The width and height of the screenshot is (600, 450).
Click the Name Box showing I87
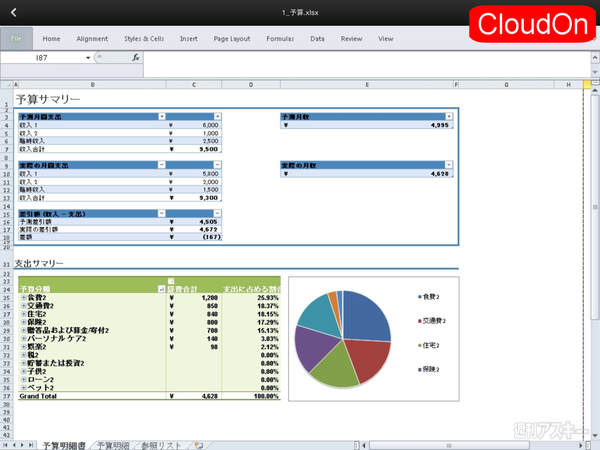point(42,58)
